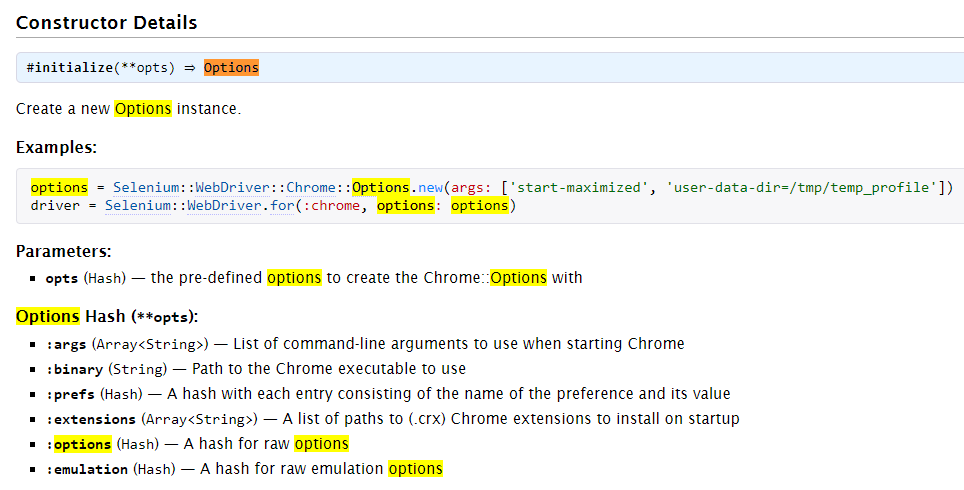
Task: Click the red ':chrome' symbol in code
Action: (331, 205)
